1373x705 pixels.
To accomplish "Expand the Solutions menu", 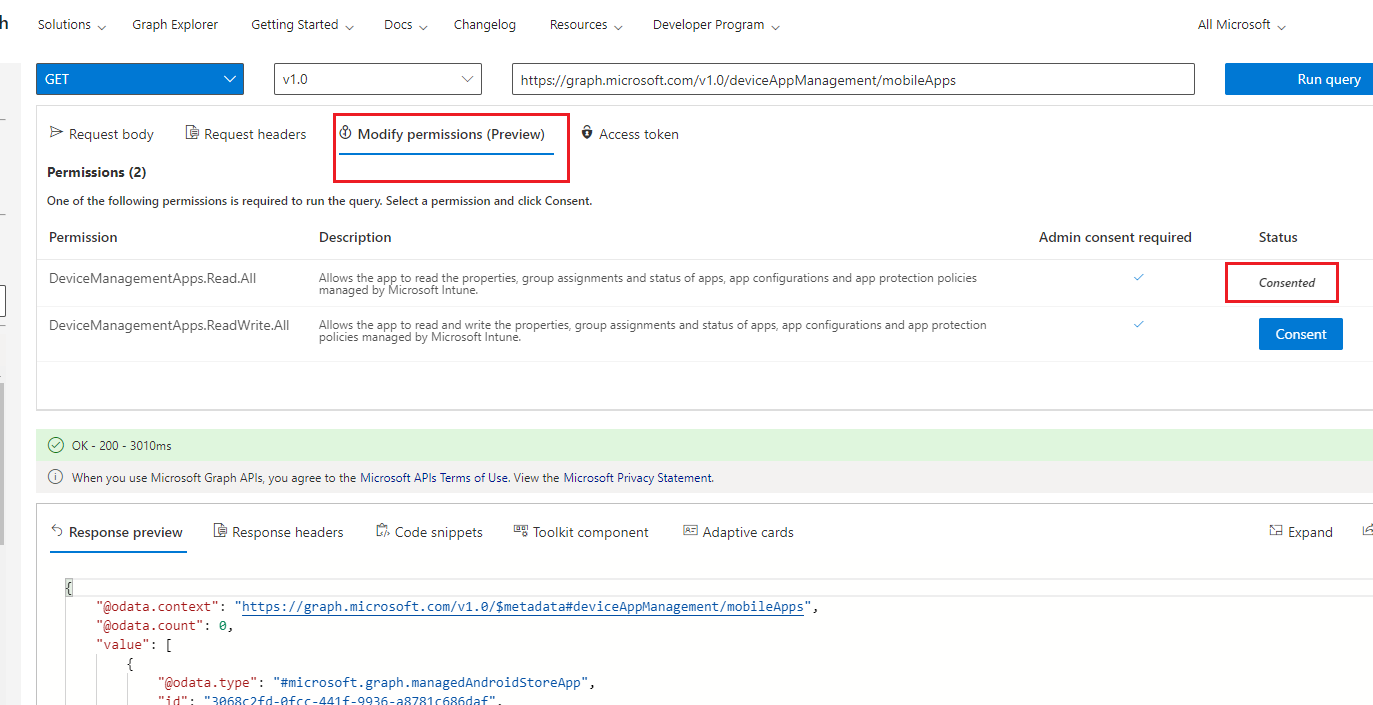I will click(x=72, y=25).
